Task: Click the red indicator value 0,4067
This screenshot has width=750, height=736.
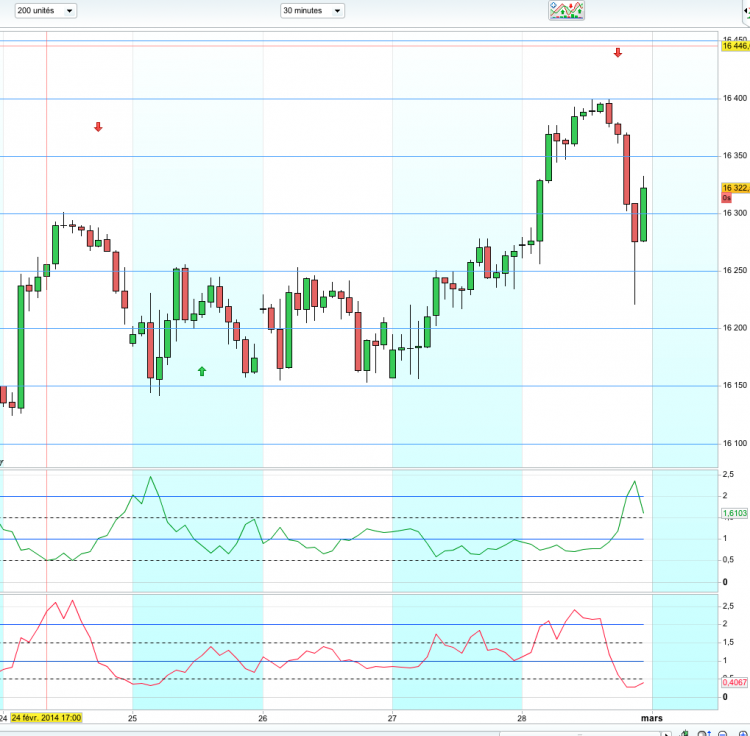Action: click(734, 682)
